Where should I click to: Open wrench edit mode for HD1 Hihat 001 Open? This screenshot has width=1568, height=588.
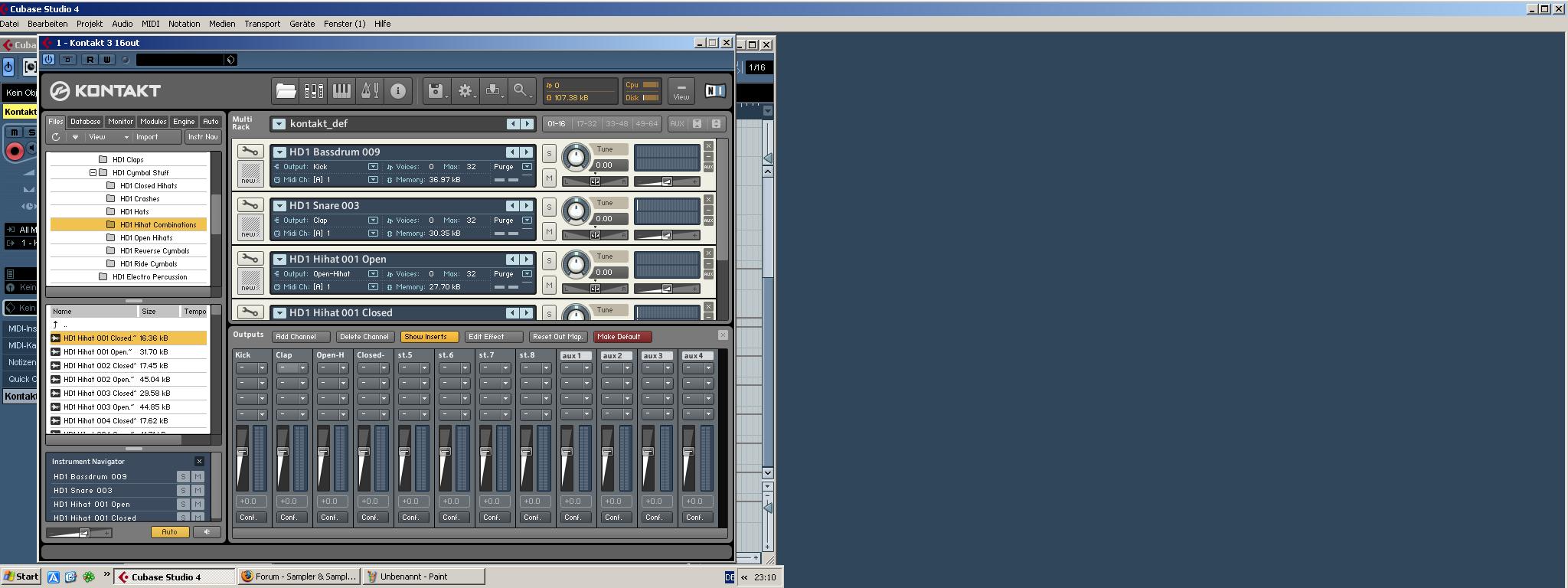tap(250, 258)
